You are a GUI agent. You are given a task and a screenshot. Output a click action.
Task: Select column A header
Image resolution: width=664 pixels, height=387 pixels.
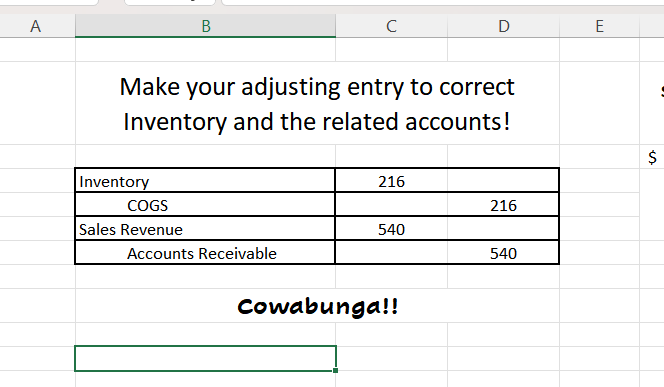coord(36,26)
